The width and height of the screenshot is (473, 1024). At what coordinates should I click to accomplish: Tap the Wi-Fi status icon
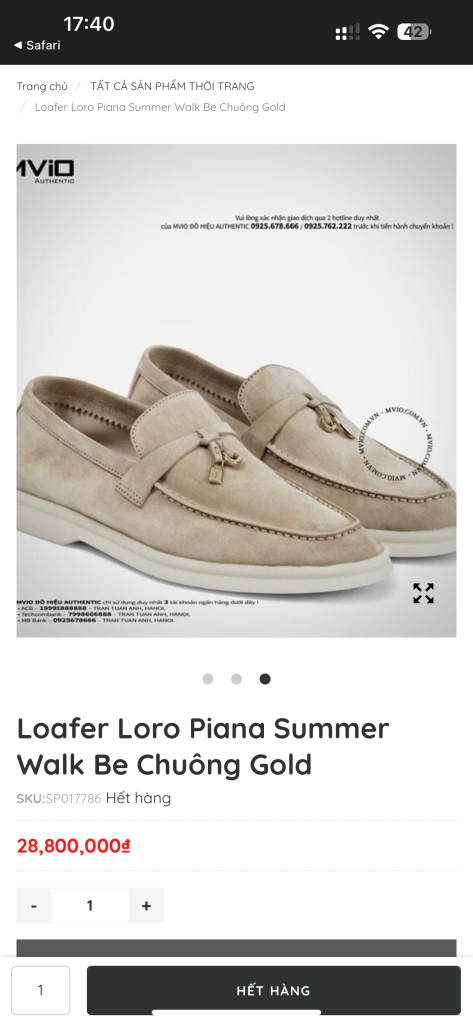point(378,31)
